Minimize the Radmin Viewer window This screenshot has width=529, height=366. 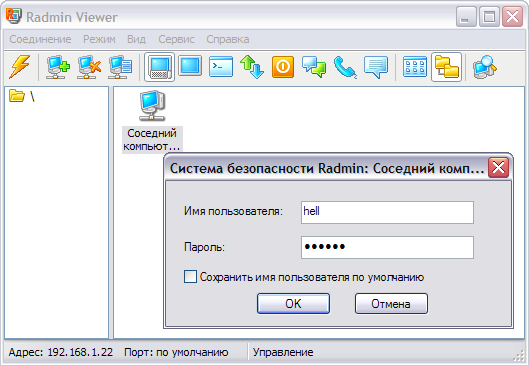point(466,17)
